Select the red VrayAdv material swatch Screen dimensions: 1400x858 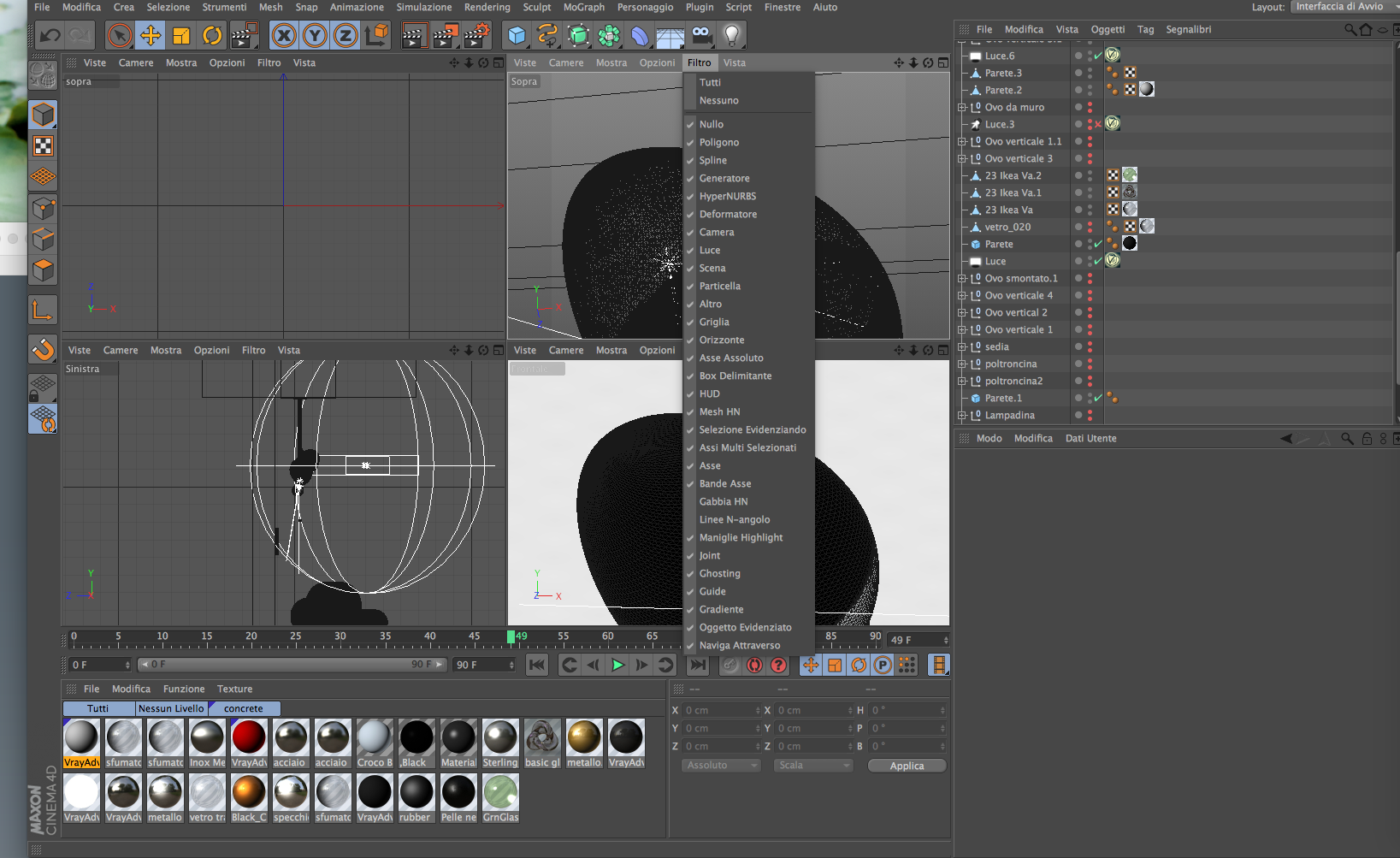[x=249, y=737]
